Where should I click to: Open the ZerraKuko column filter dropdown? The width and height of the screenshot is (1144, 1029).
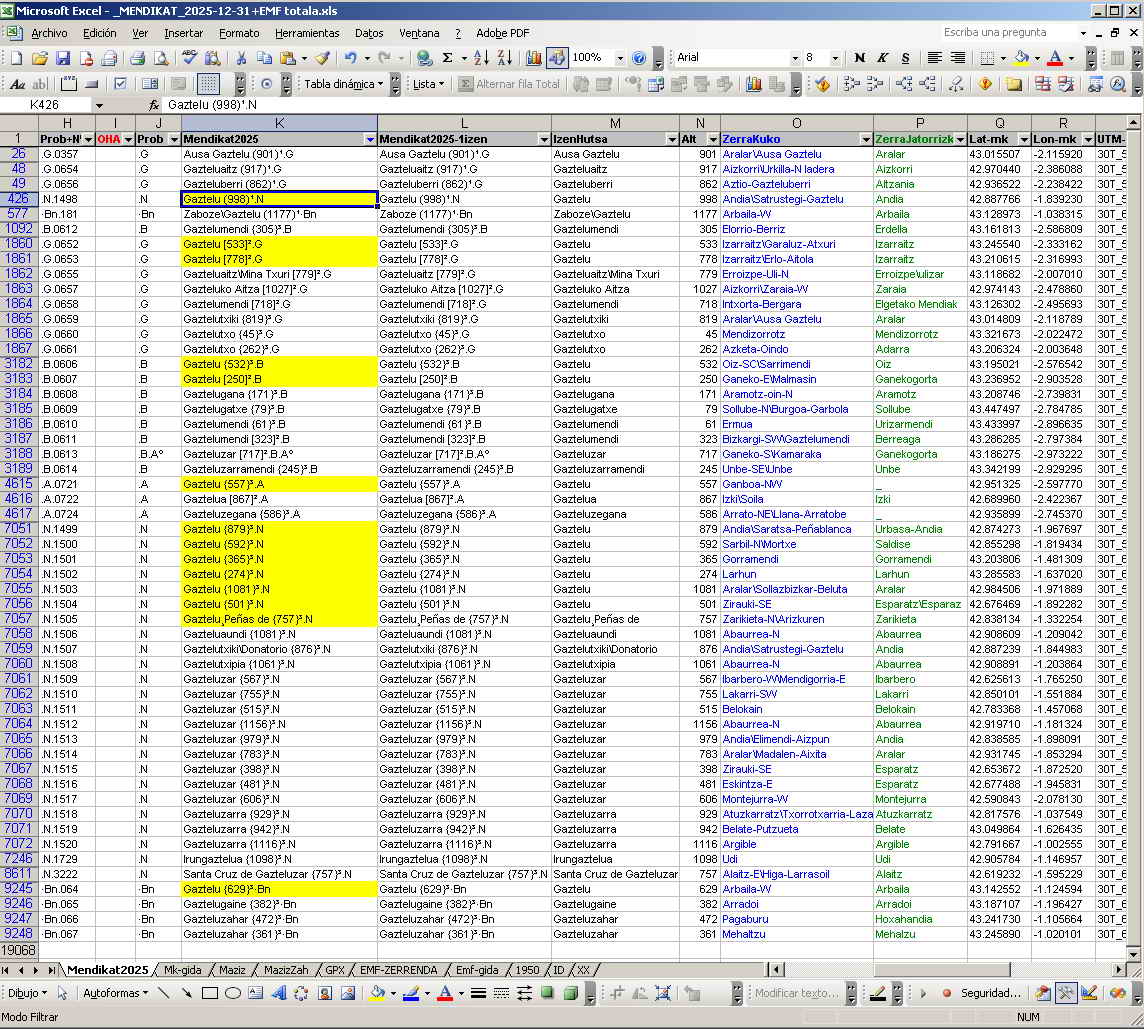coord(866,139)
